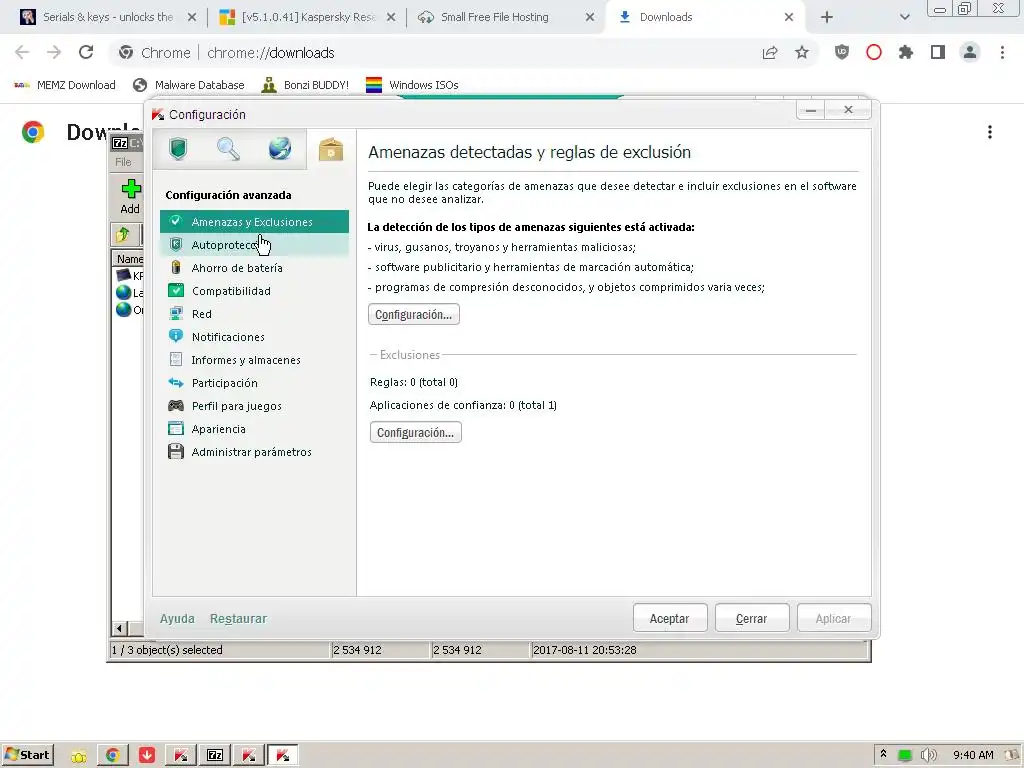This screenshot has height=768, width=1024.
Task: Click the Aceptar button
Action: (669, 618)
